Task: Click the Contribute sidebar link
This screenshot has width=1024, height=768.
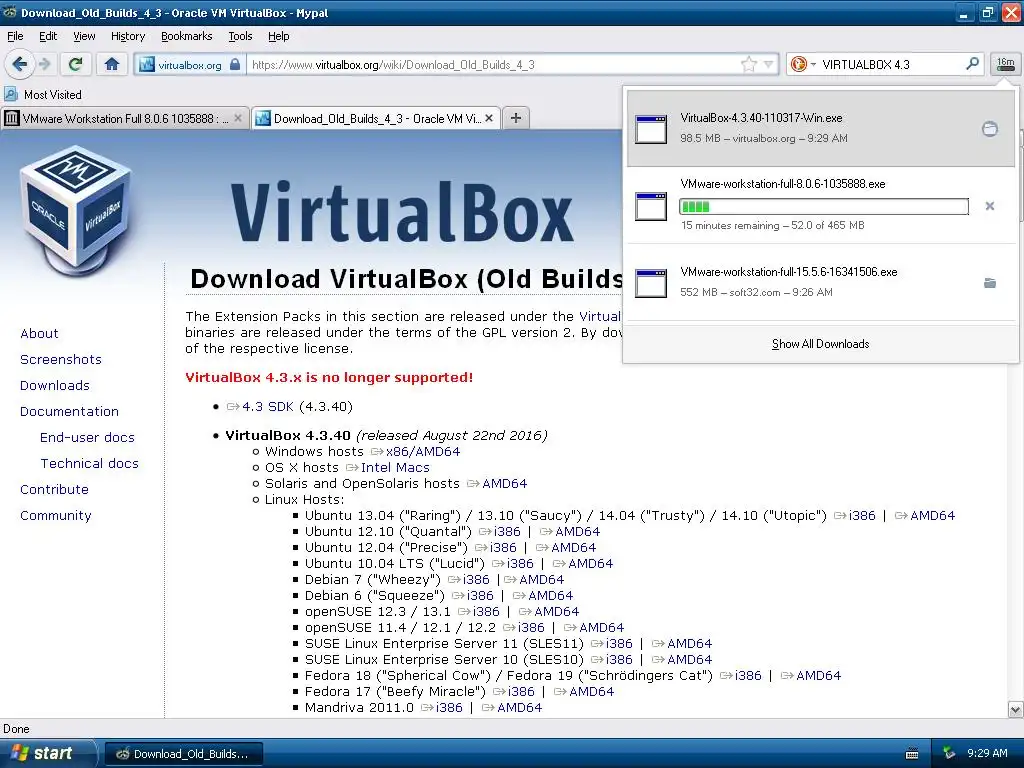Action: (x=54, y=490)
